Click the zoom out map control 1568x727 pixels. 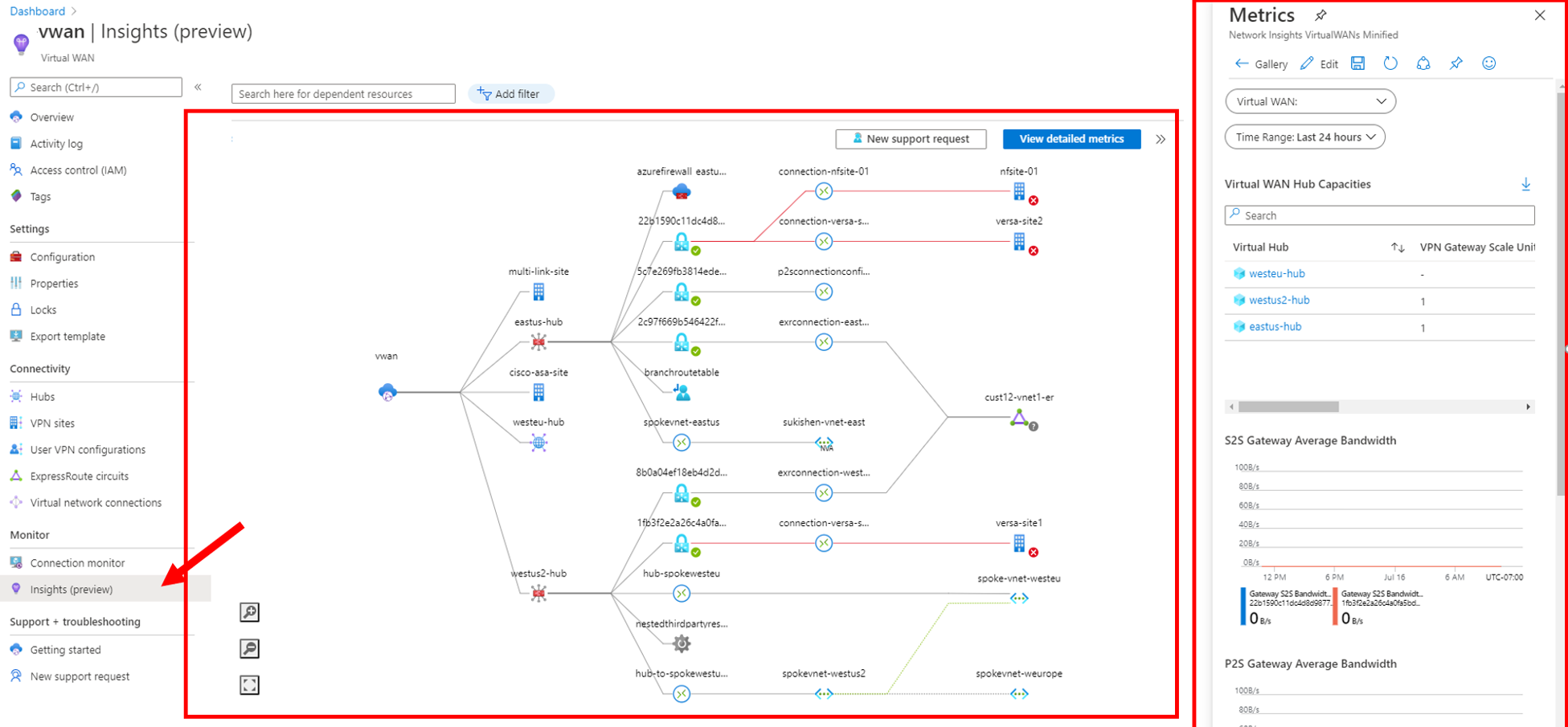click(x=249, y=648)
